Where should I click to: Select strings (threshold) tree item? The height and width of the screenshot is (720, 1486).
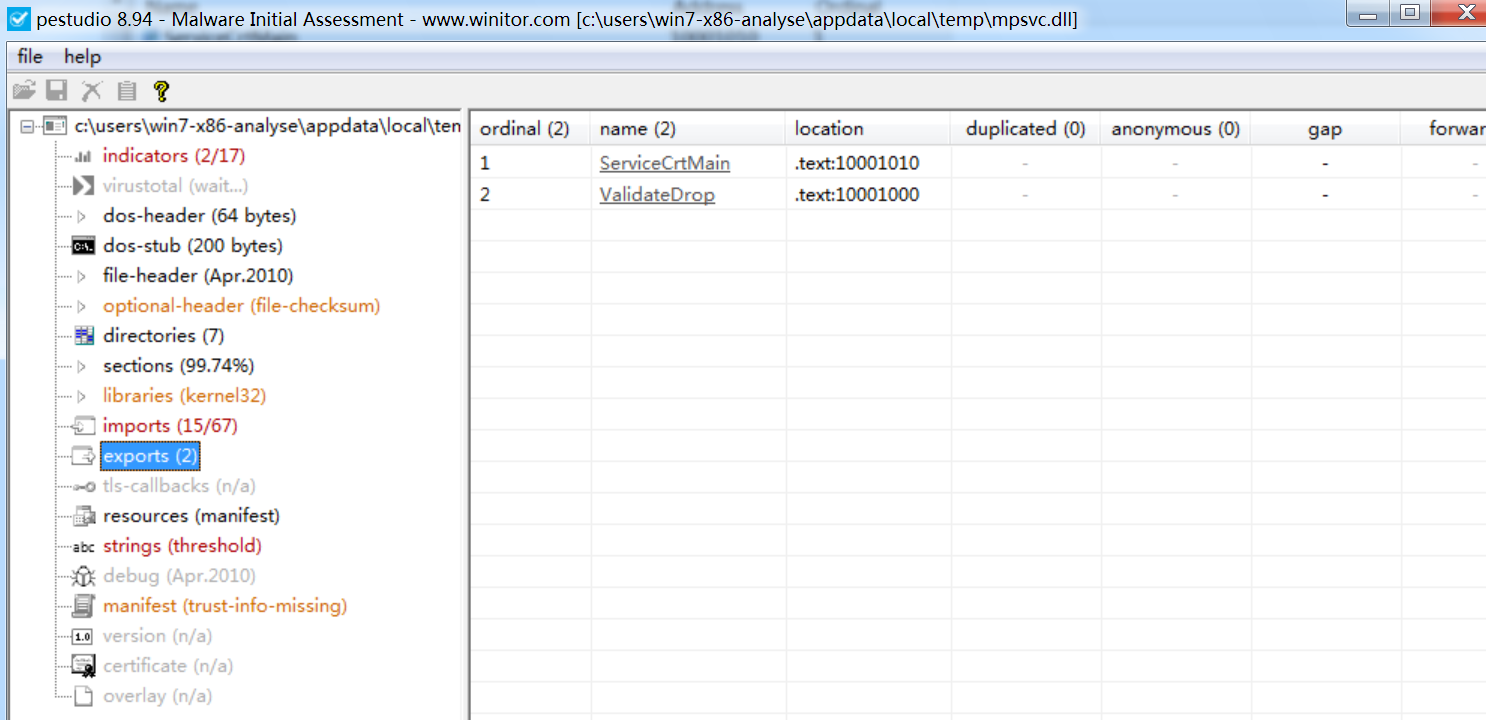[x=182, y=546]
